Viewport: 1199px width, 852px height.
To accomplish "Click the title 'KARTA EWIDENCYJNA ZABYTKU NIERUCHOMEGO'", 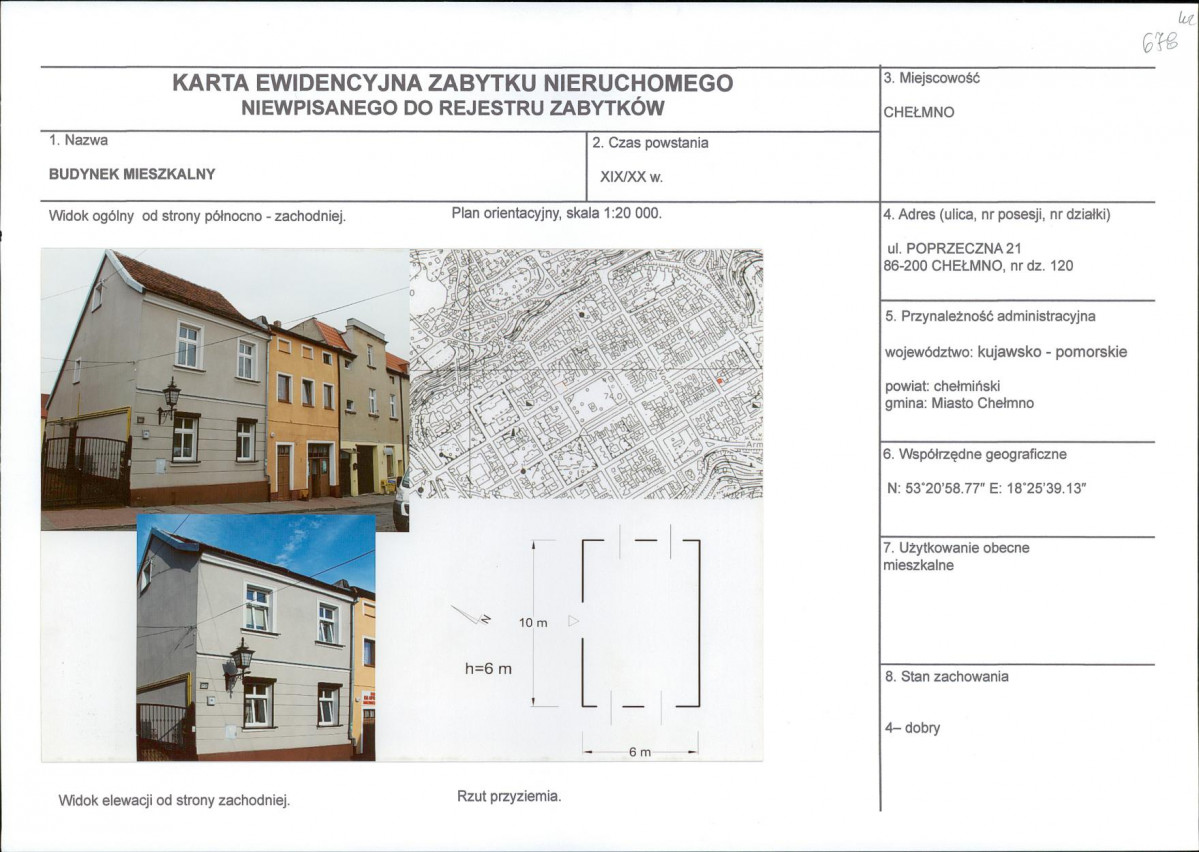I will pyautogui.click(x=452, y=83).
